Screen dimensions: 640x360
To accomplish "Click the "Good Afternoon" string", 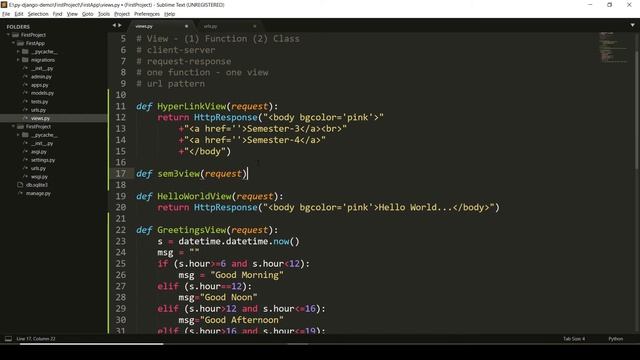I will (x=241, y=320).
